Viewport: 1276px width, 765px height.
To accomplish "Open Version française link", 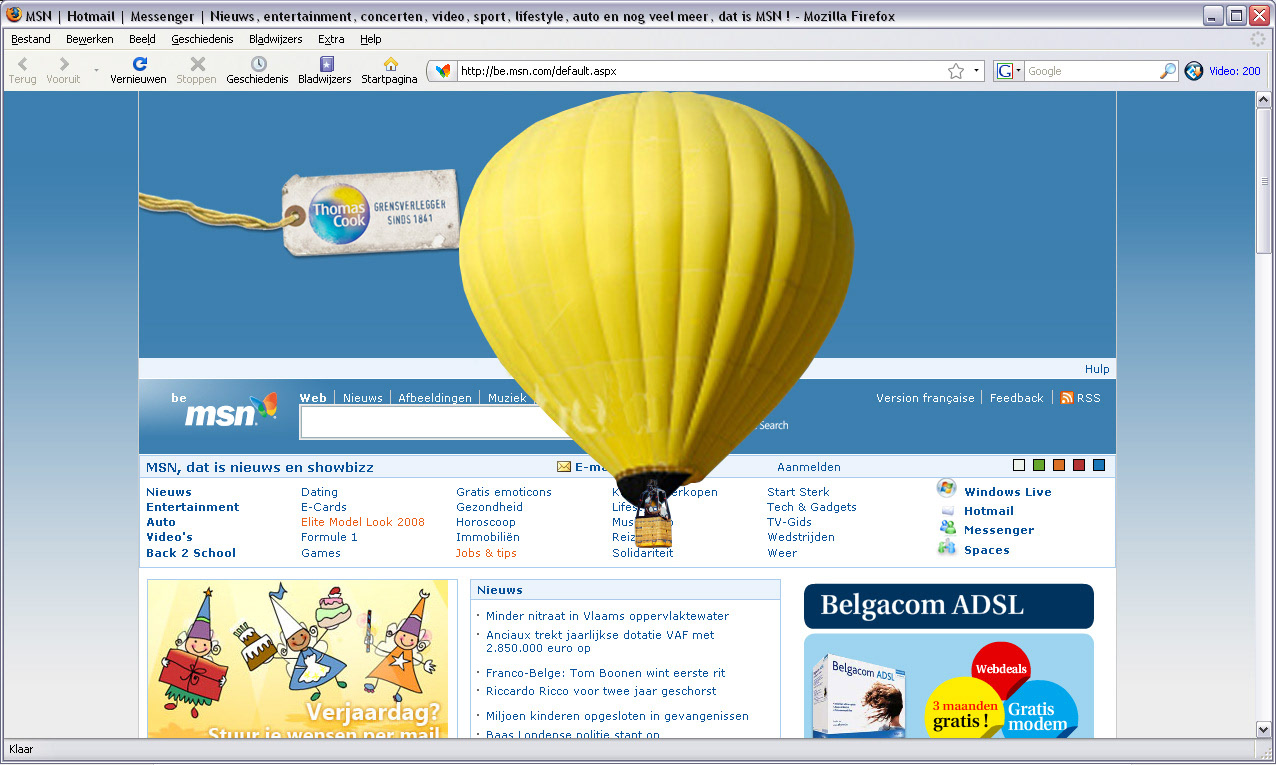I will (x=925, y=398).
